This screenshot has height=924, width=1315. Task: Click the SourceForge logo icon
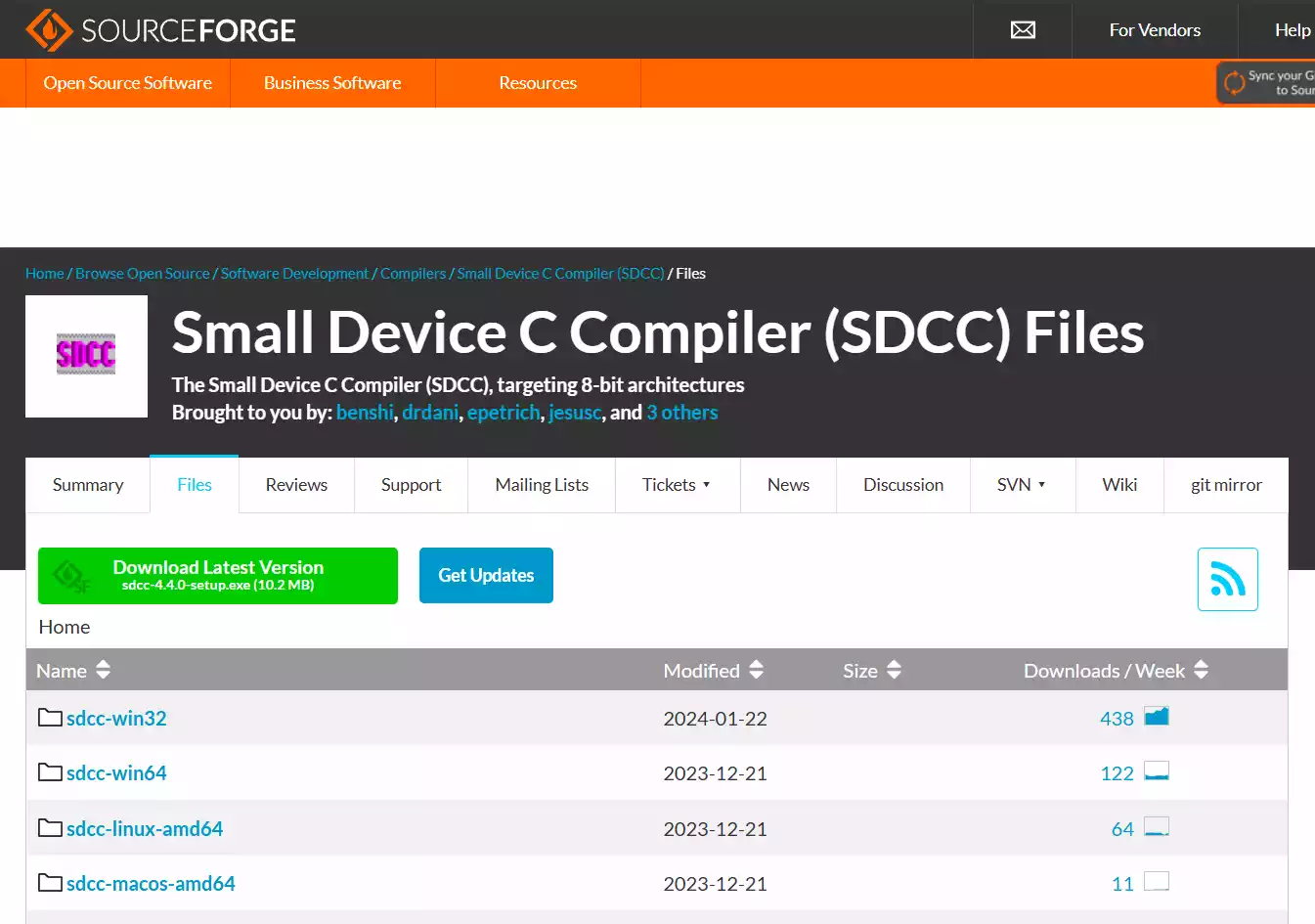tap(49, 30)
